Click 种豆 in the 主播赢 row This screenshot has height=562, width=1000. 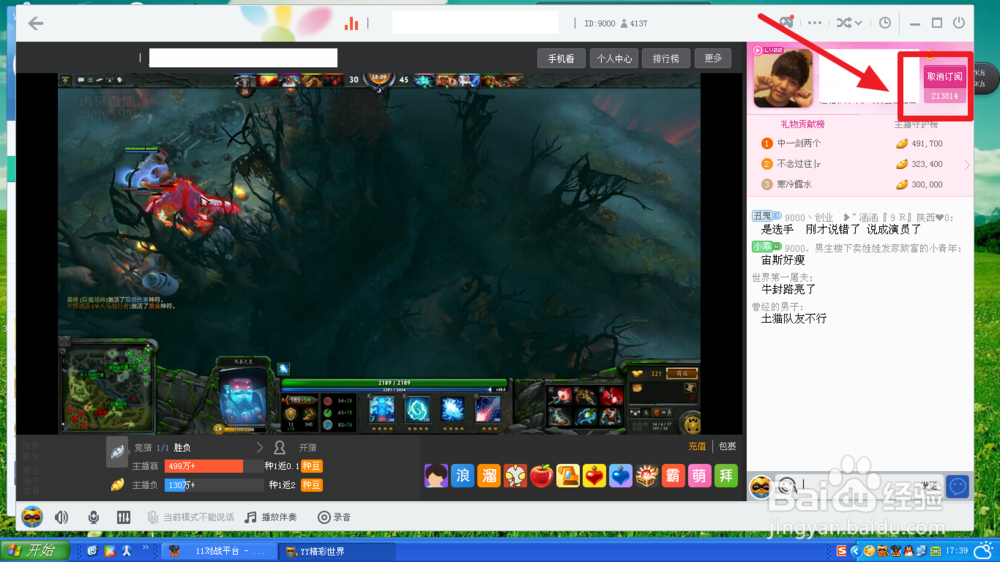pyautogui.click(x=311, y=466)
